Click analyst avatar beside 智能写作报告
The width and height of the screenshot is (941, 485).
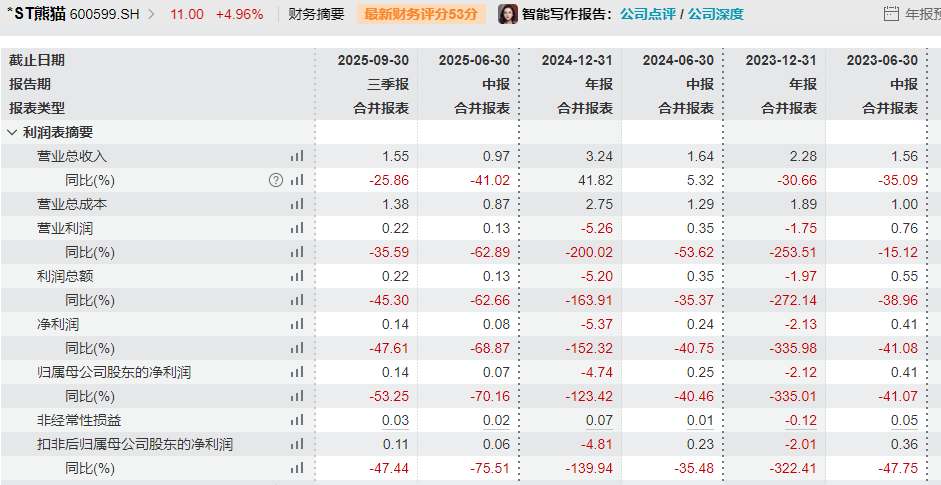click(508, 14)
